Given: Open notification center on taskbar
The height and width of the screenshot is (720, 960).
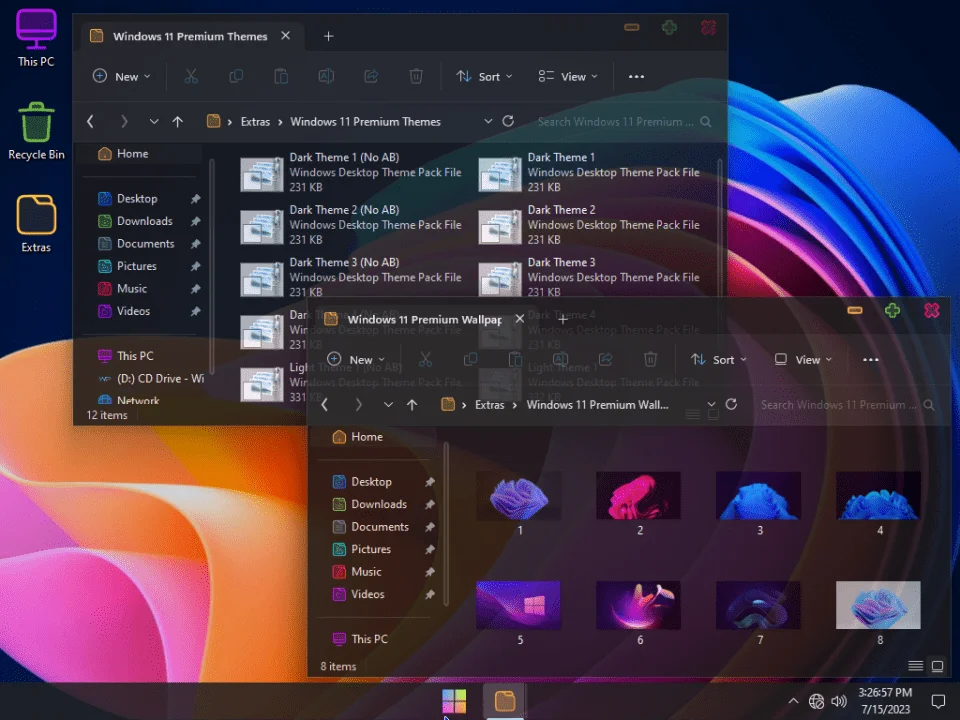Looking at the screenshot, I should (x=938, y=701).
